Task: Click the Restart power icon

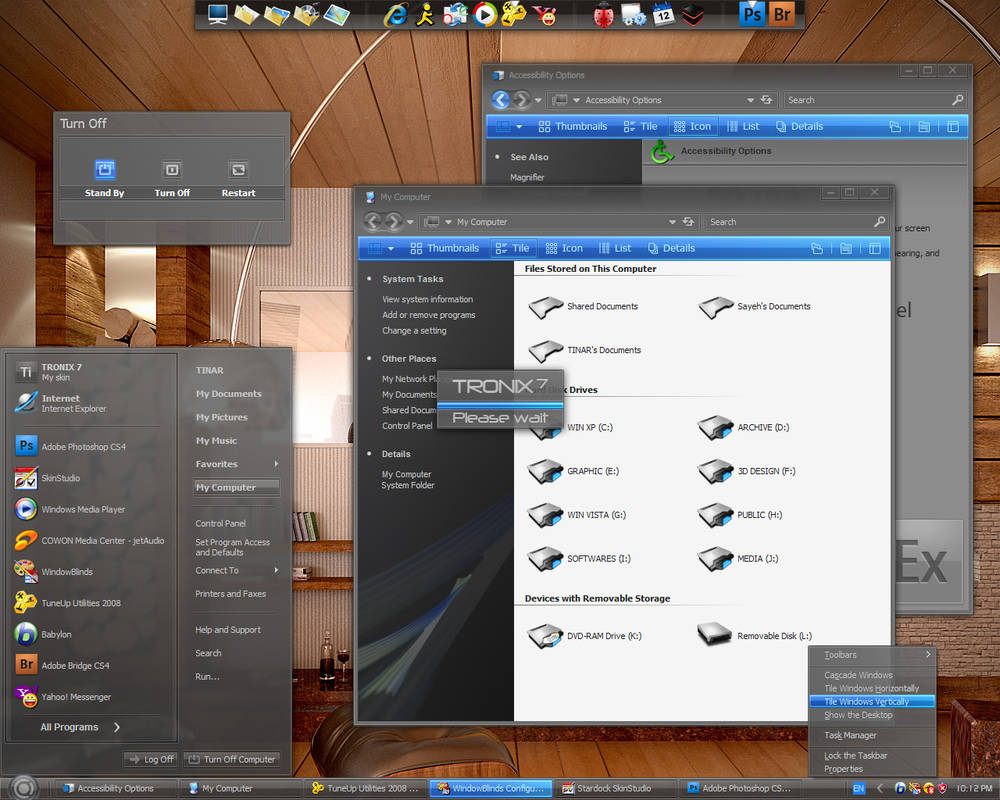Action: pyautogui.click(x=239, y=169)
